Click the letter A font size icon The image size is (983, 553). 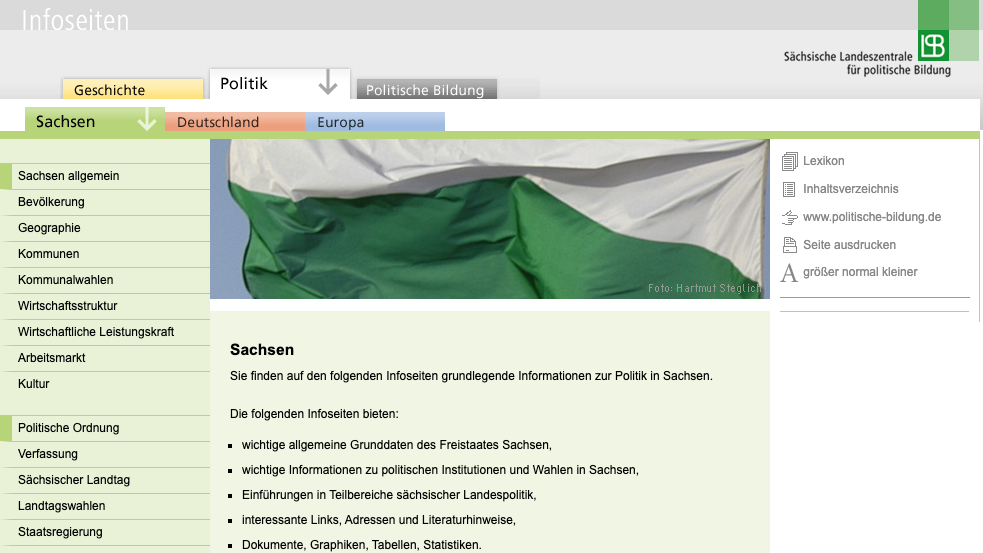[789, 273]
